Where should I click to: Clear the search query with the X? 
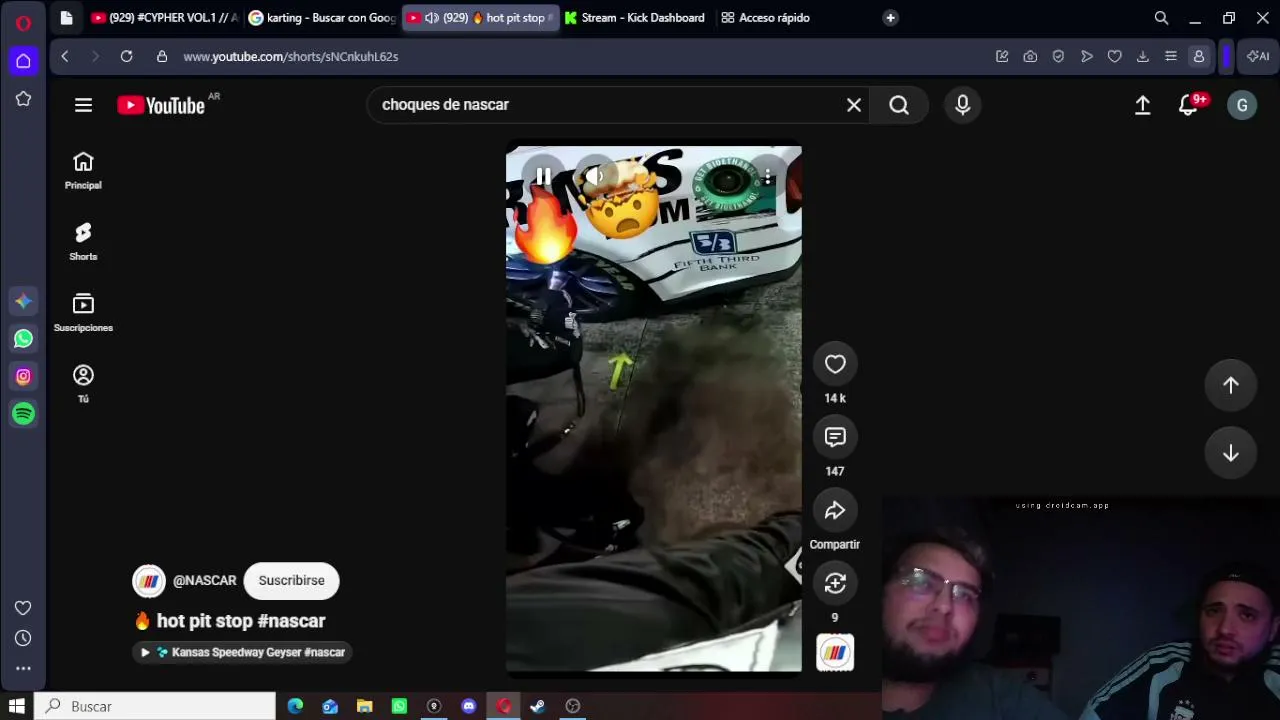point(854,105)
